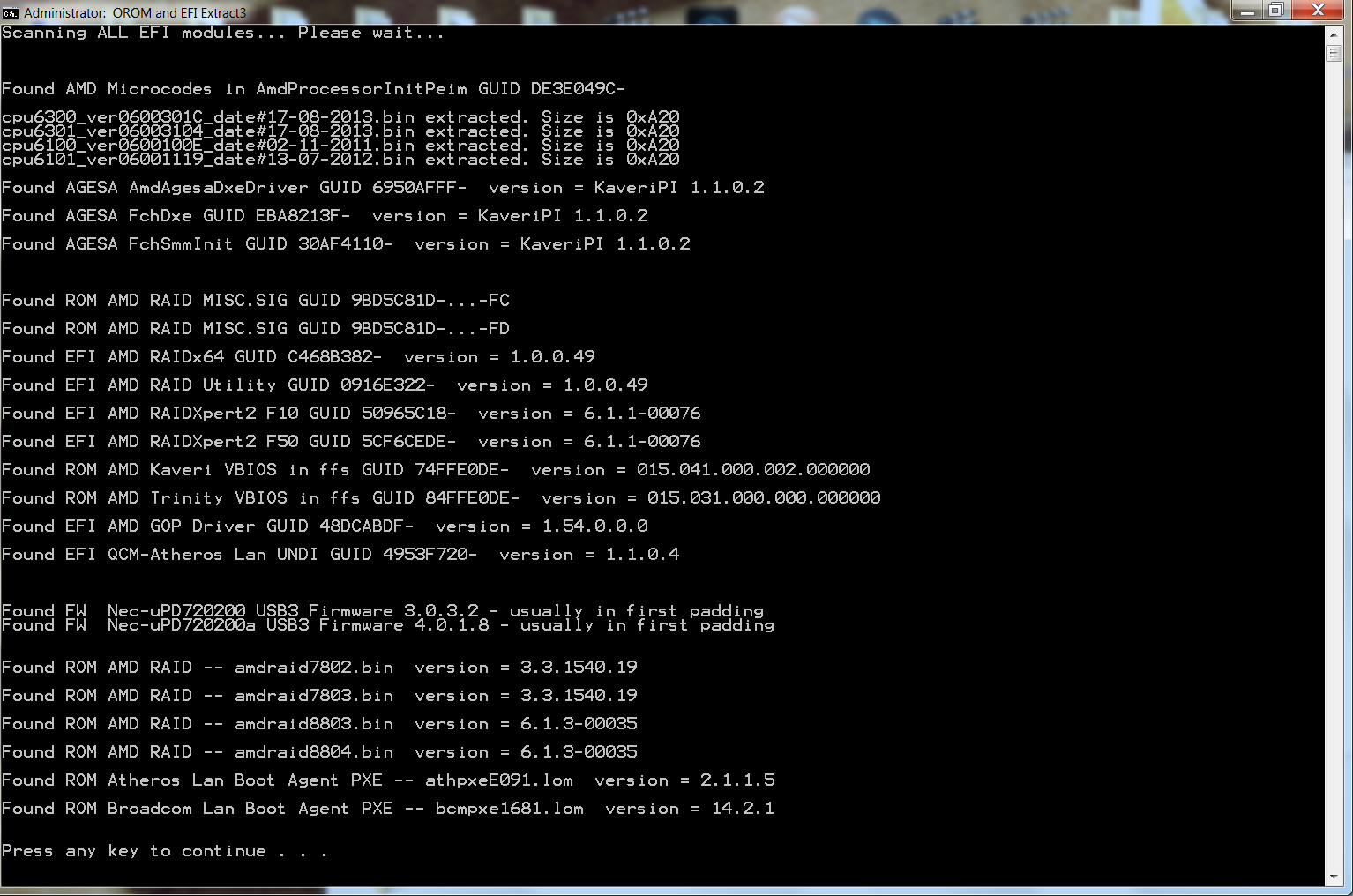Close the OROM and EFI Extract3 window

(1318, 10)
